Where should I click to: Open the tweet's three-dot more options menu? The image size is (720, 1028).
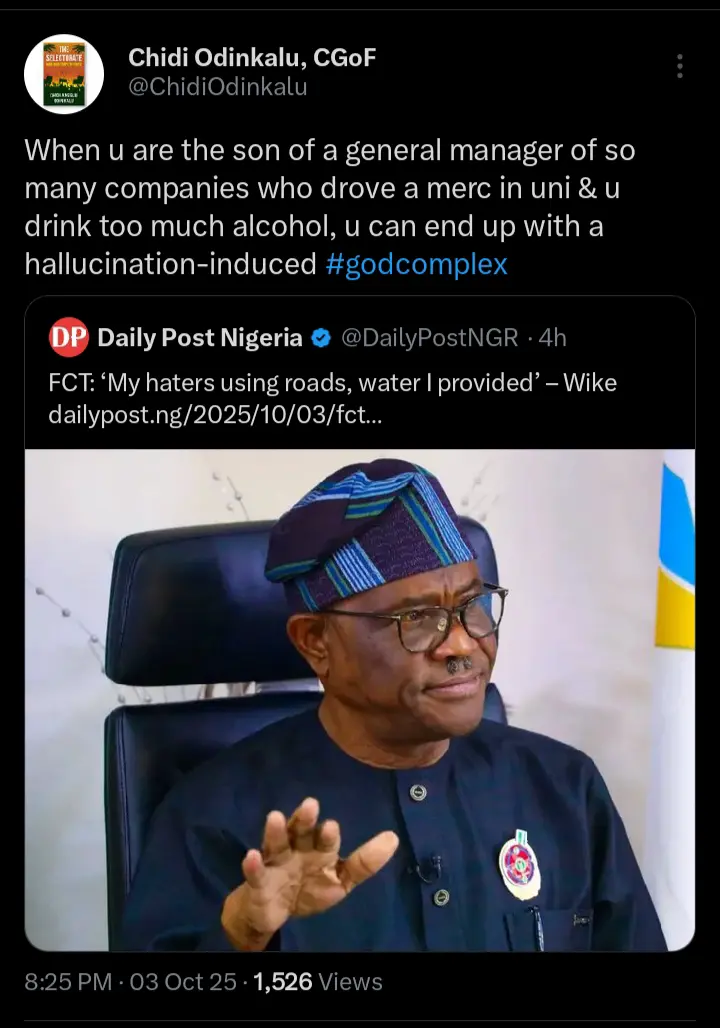coord(680,67)
